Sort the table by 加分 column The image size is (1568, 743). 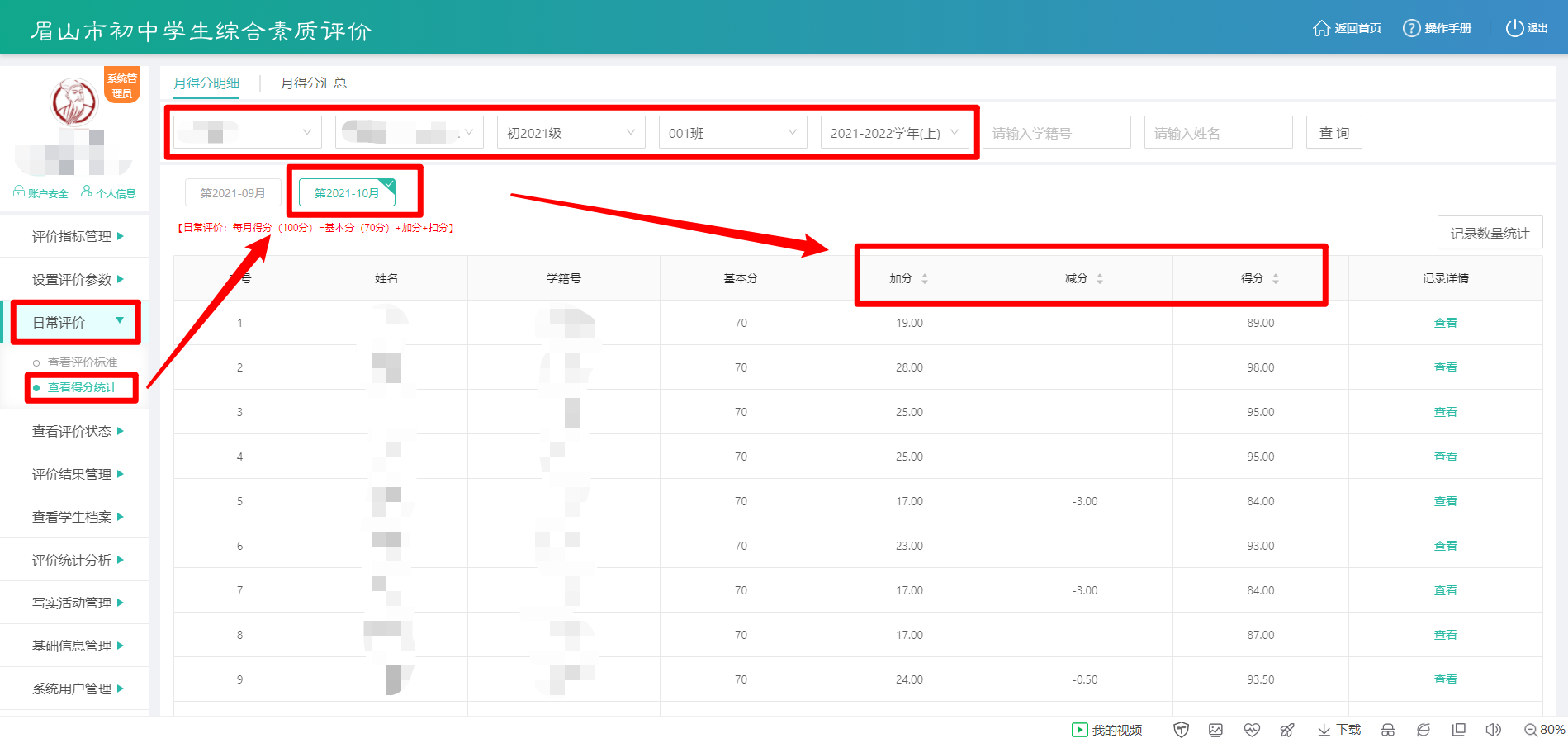(x=925, y=279)
